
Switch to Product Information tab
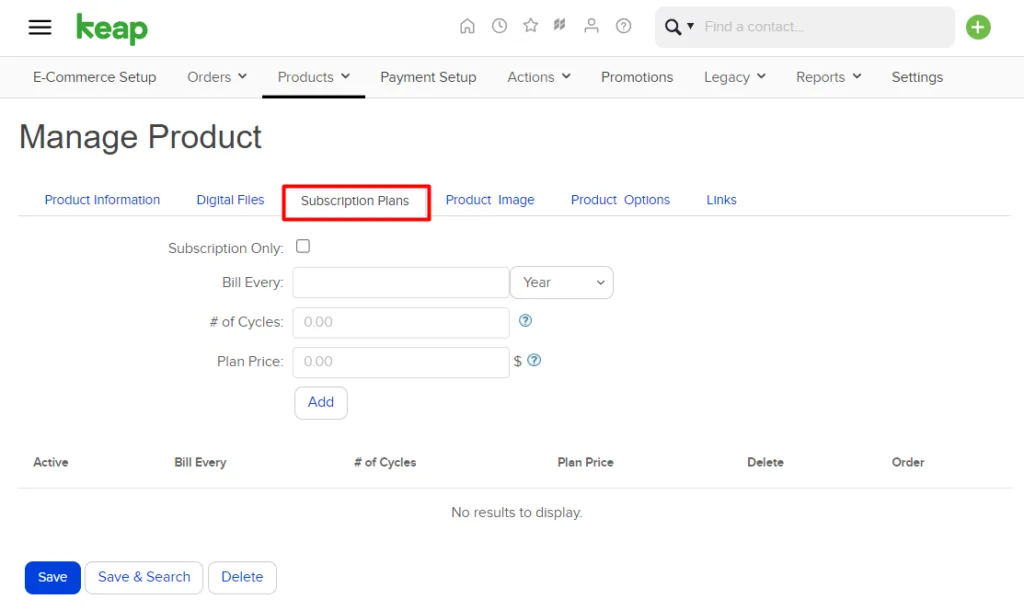102,200
